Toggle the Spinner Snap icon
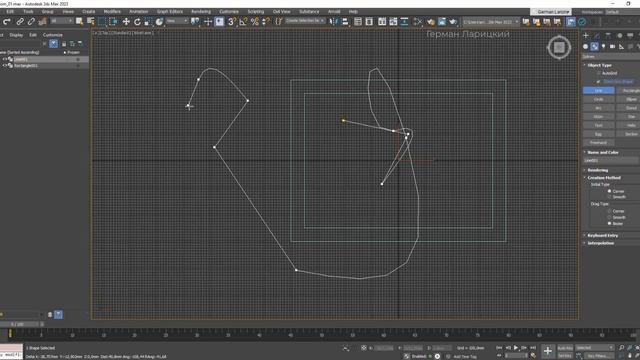This screenshot has width=640, height=360. 266,22
